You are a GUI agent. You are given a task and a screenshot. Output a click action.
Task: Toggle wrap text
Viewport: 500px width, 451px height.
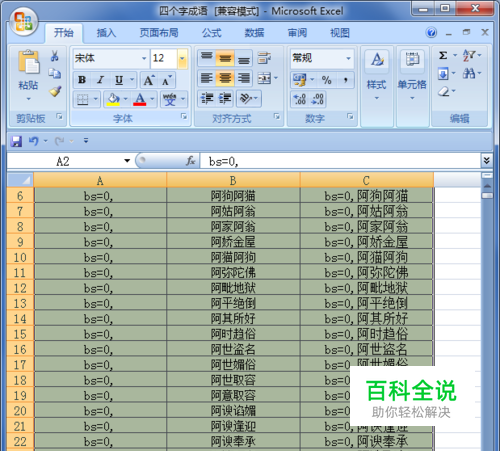pyautogui.click(x=265, y=58)
